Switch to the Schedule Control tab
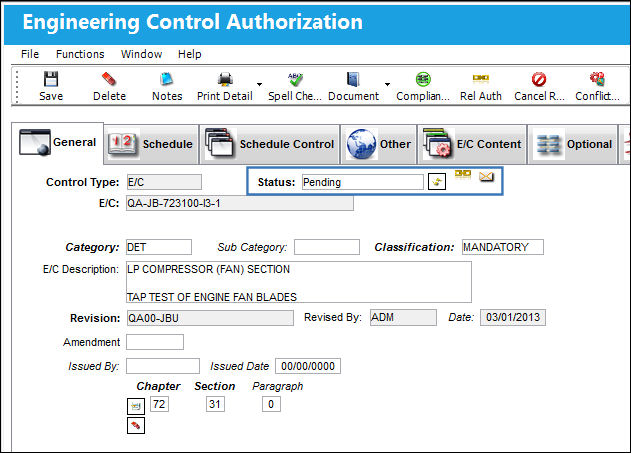 click(x=270, y=144)
